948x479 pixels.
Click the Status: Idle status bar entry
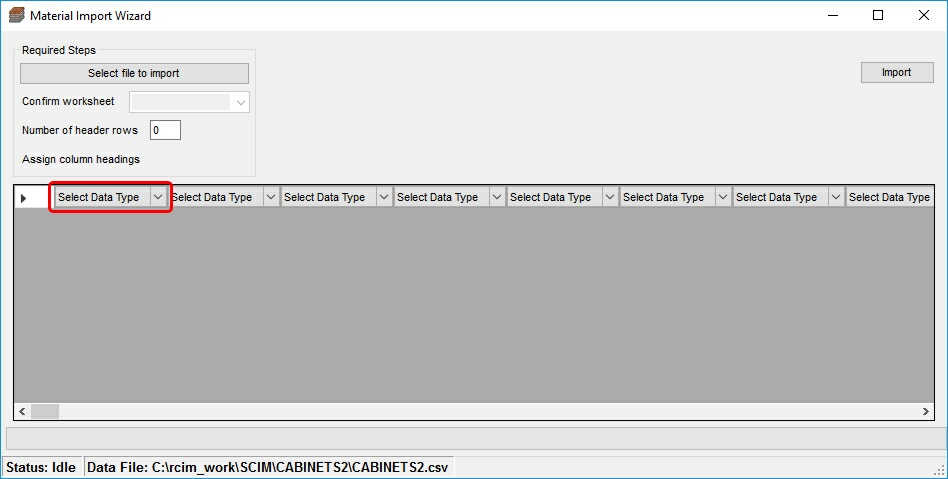41,468
